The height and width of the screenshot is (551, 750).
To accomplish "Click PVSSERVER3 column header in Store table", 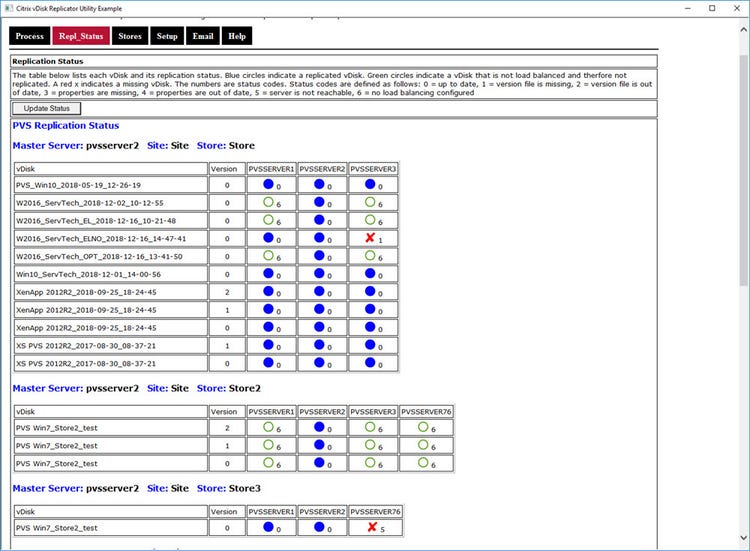I will [373, 169].
